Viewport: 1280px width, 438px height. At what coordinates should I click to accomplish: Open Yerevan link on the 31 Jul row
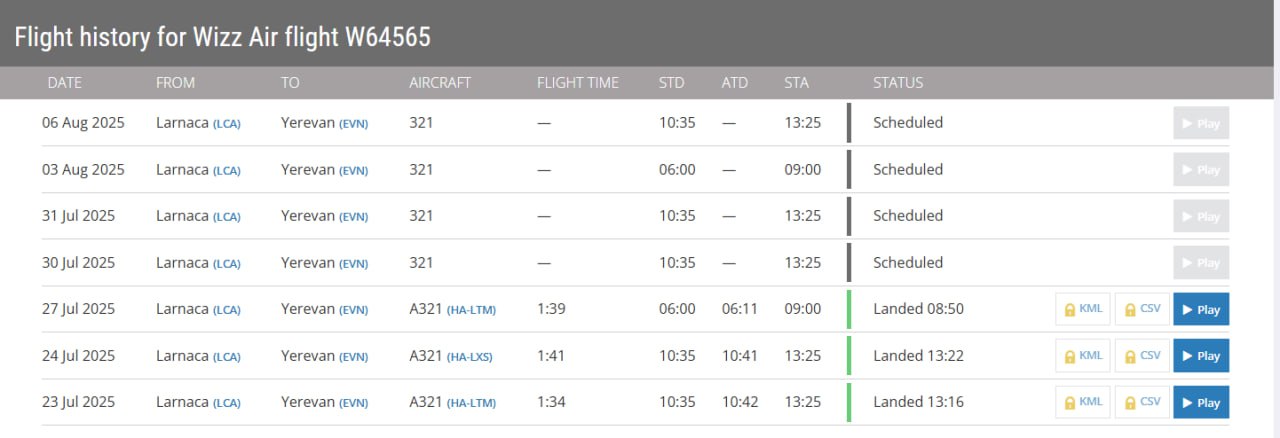pos(308,216)
